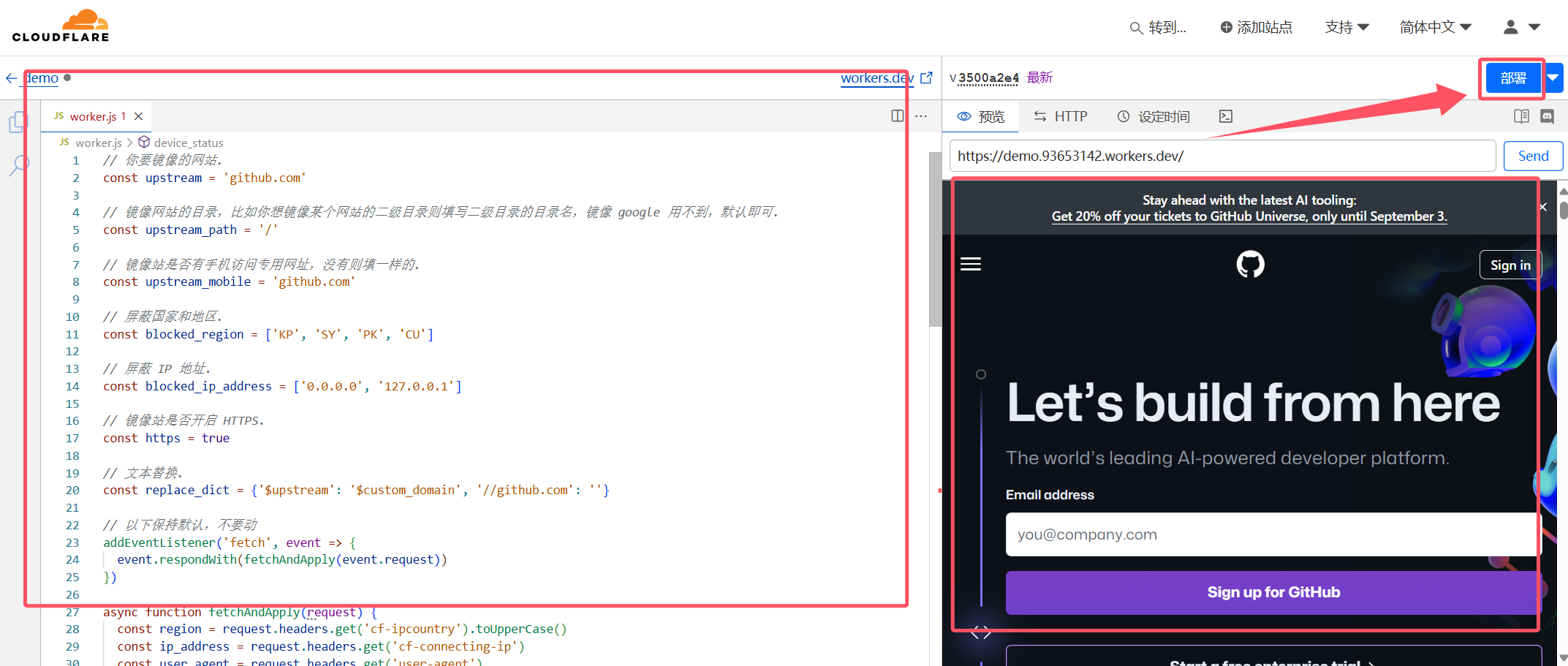Click addEventListener on line 23
The width and height of the screenshot is (1568, 666).
(x=159, y=542)
